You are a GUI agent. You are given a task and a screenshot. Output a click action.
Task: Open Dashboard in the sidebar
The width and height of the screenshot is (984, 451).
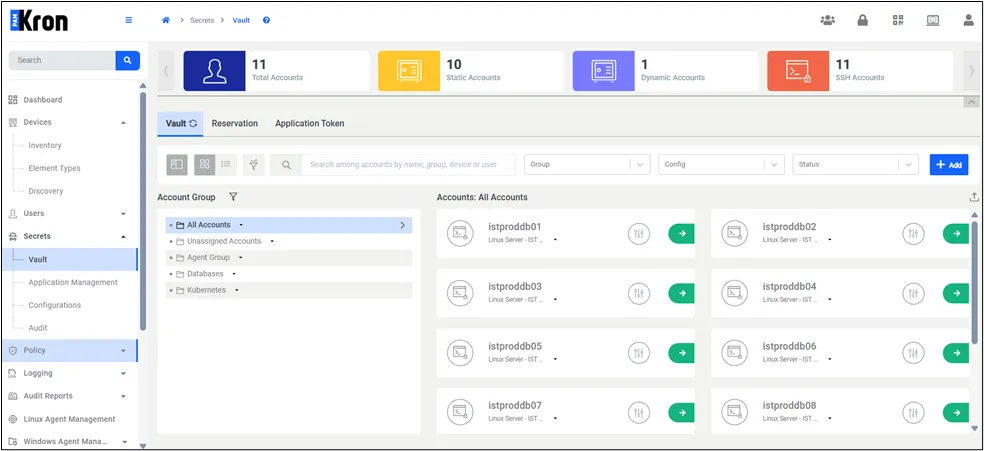43,100
